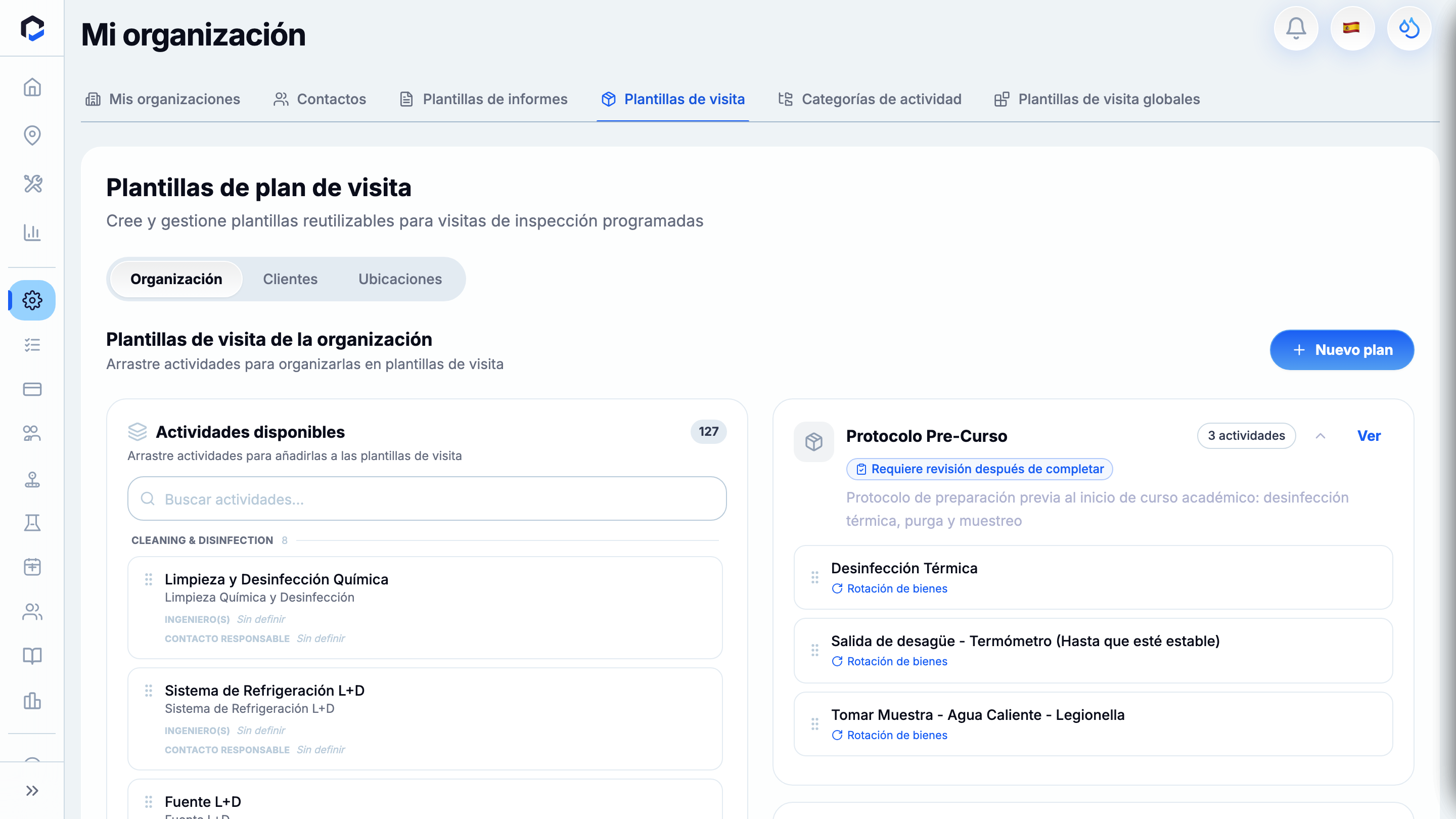
Task: Open the open book icon in sidebar
Action: click(32, 656)
